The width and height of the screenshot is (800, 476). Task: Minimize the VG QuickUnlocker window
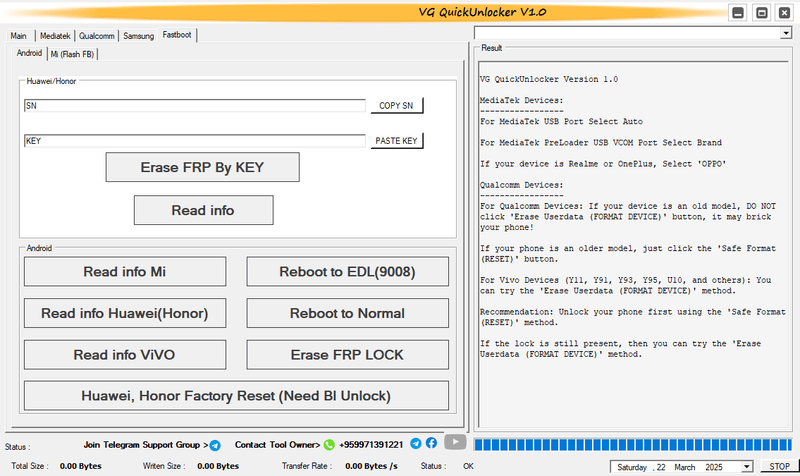[738, 13]
